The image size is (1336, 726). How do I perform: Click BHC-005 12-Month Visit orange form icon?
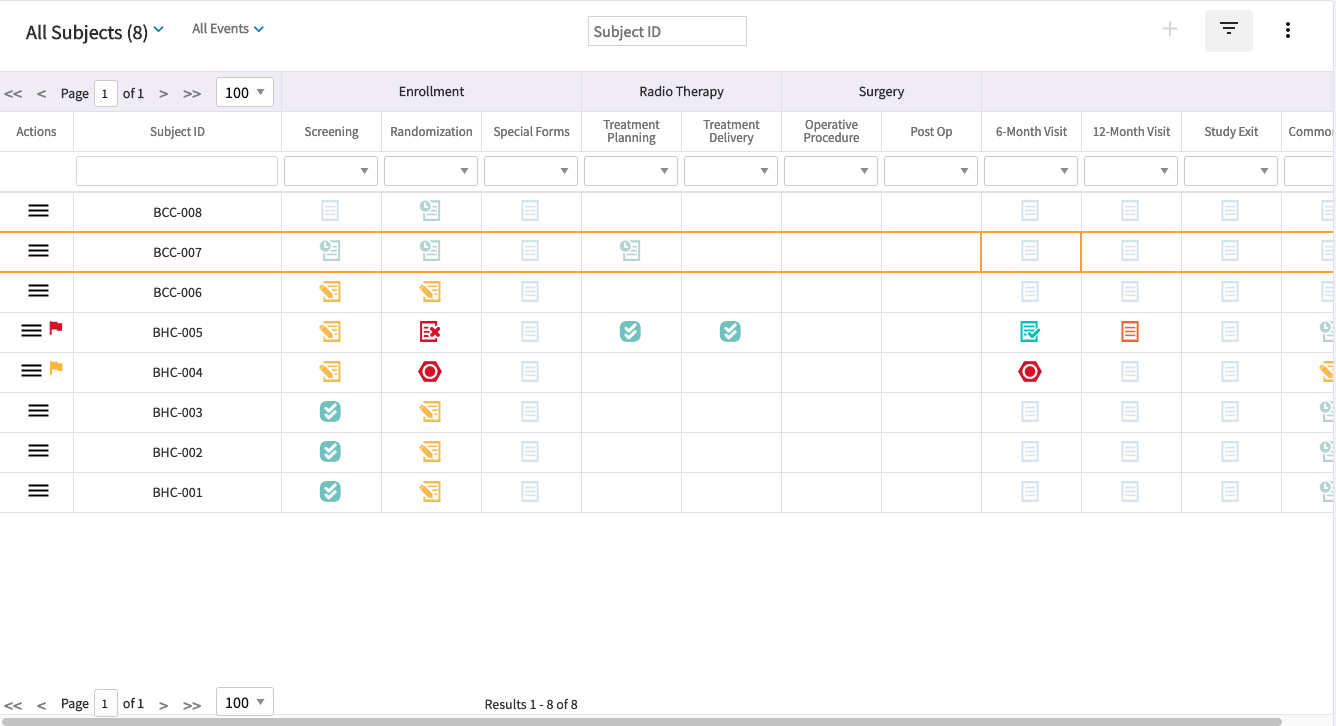pos(1130,332)
